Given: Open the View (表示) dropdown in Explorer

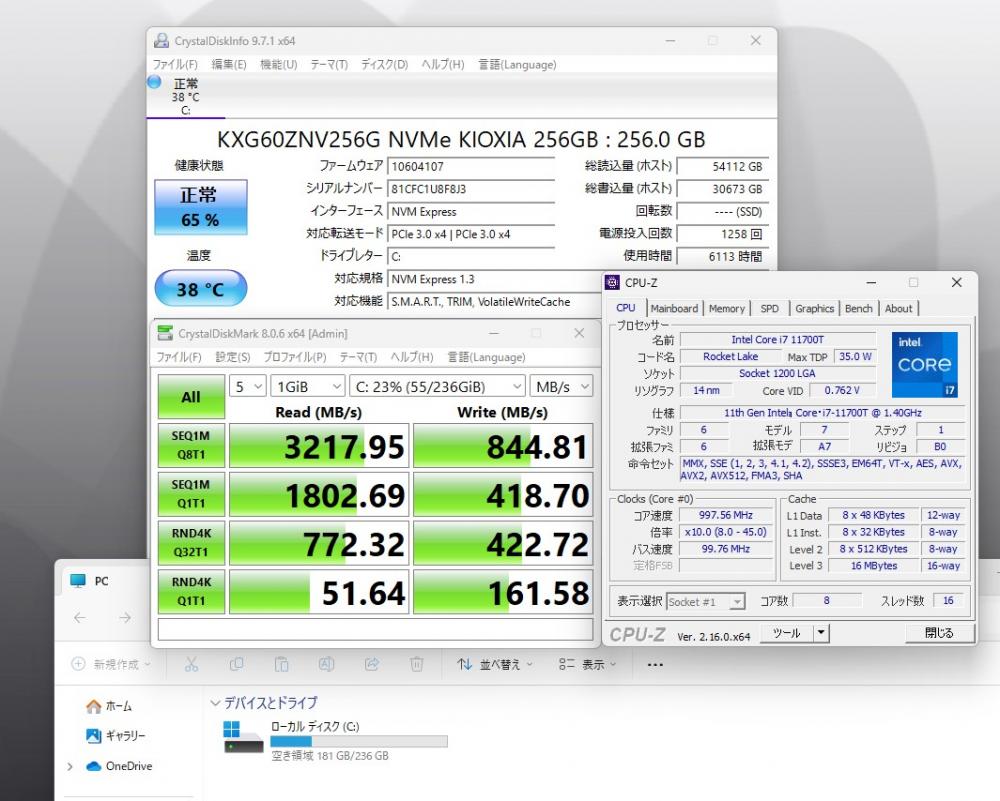Looking at the screenshot, I should pyautogui.click(x=587, y=665).
